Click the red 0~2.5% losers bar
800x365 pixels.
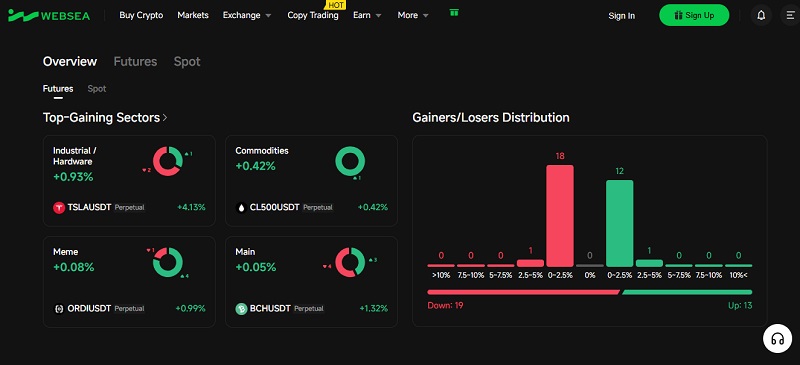pyautogui.click(x=560, y=216)
